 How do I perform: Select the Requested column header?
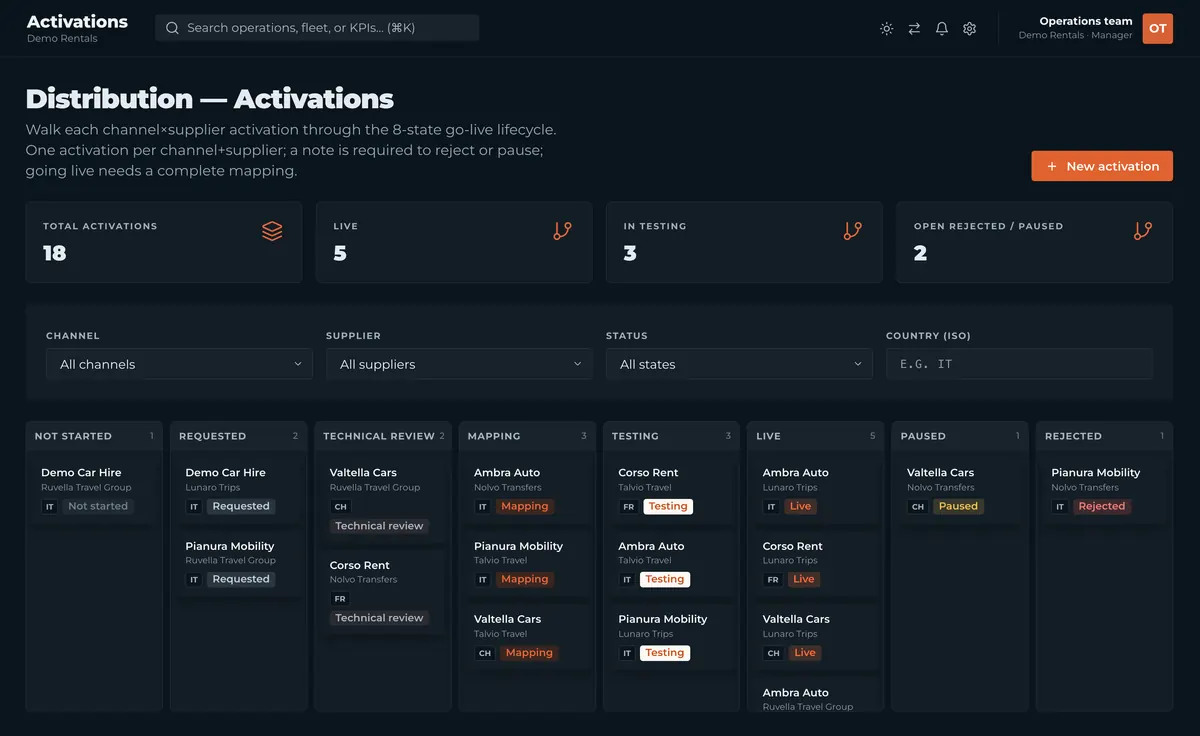[238, 436]
